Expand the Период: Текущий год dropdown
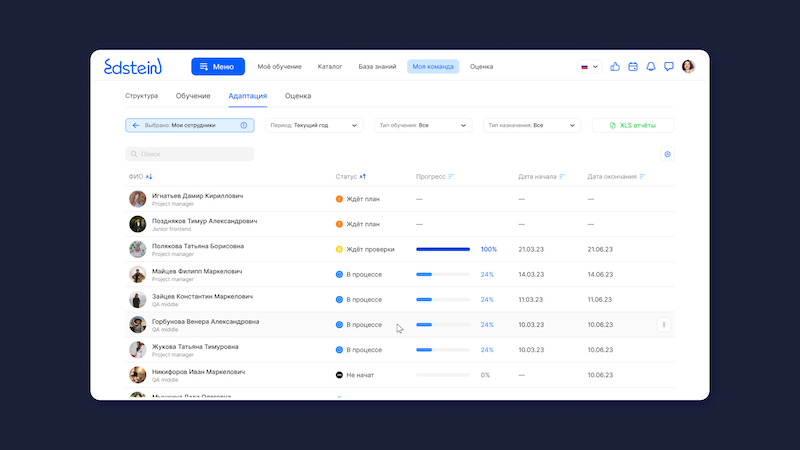800x450 pixels. coord(314,126)
